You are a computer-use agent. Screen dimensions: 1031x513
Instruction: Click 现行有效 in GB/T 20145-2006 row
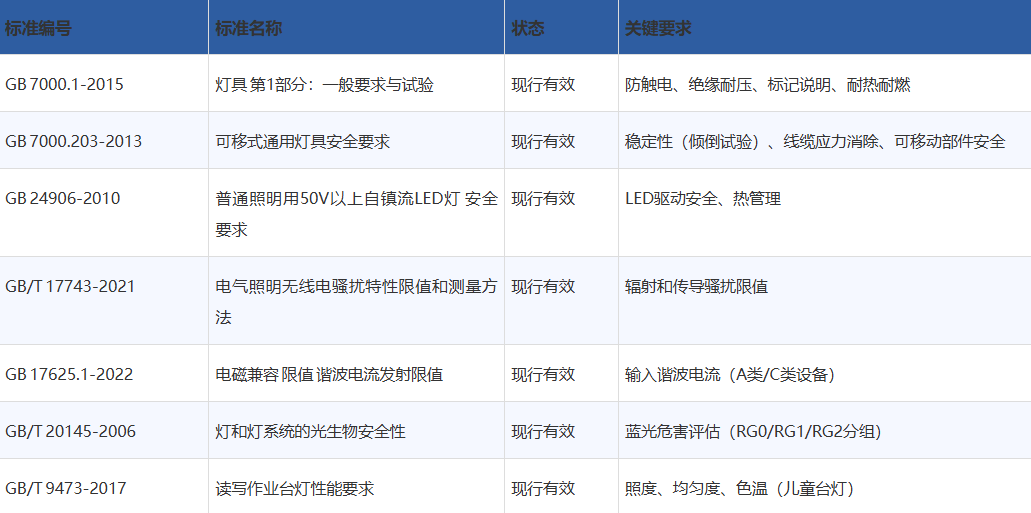click(544, 431)
